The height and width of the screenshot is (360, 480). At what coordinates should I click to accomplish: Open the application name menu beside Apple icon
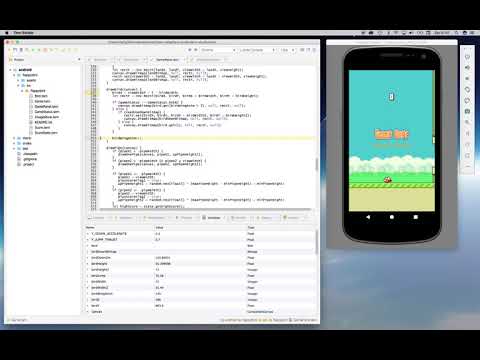[23, 33]
